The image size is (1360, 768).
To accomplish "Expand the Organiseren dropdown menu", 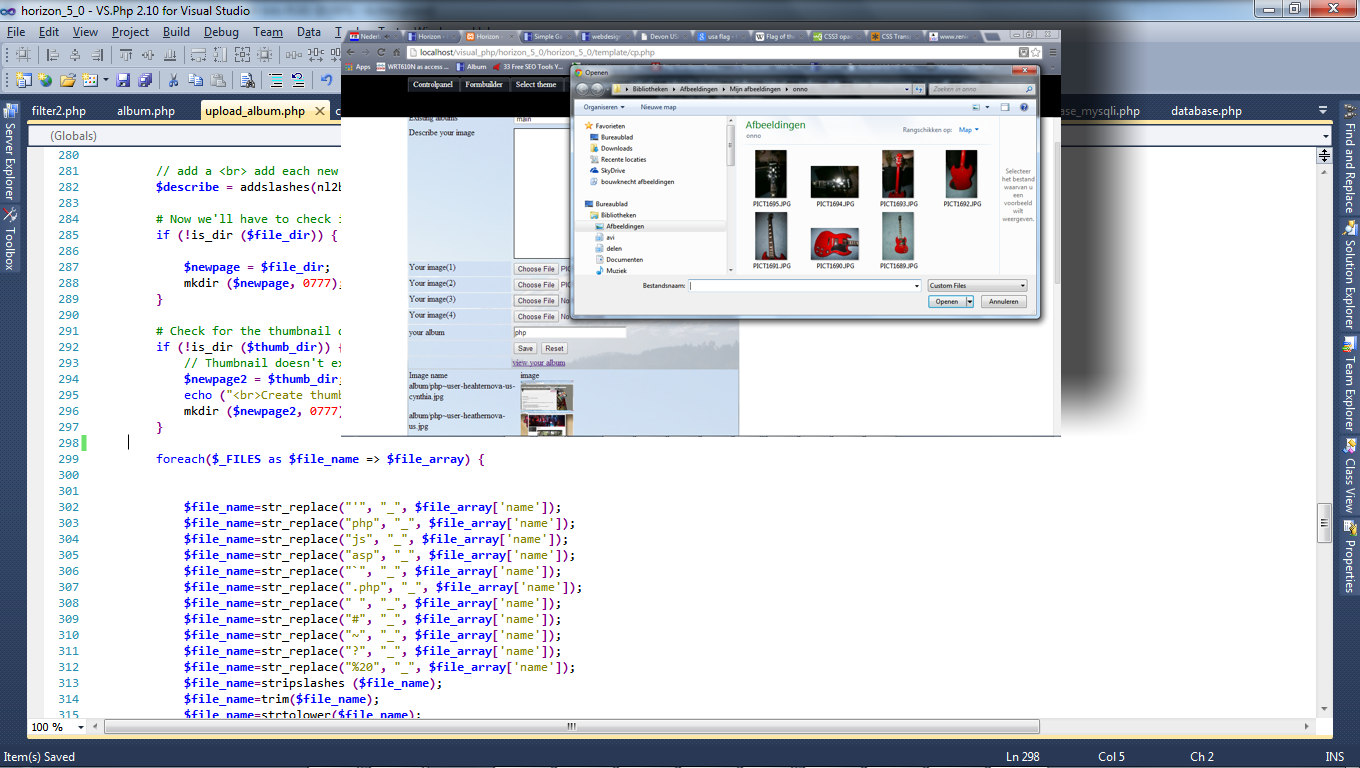I will (604, 107).
